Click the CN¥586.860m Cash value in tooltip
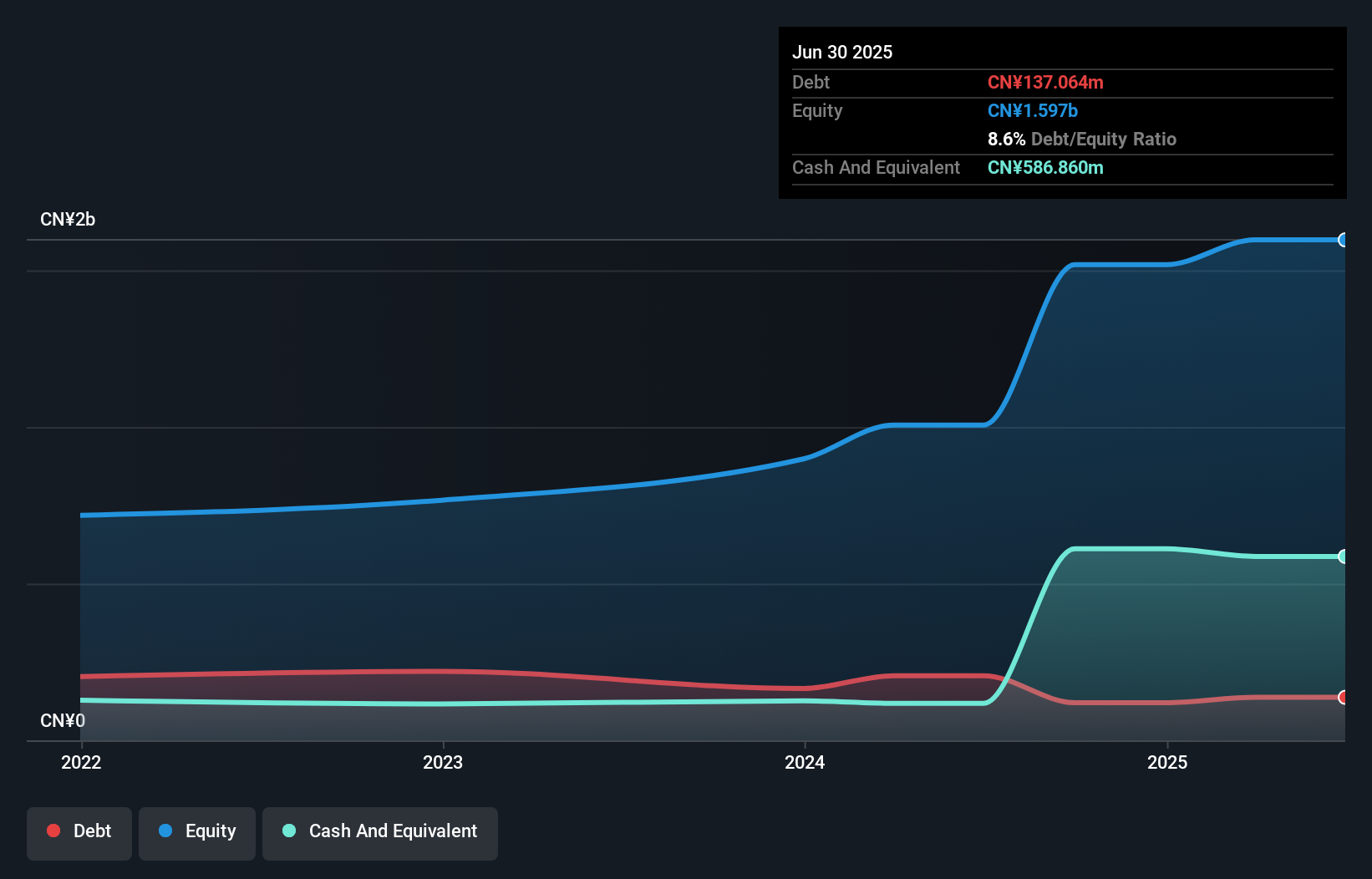The image size is (1372, 879). 1045,167
